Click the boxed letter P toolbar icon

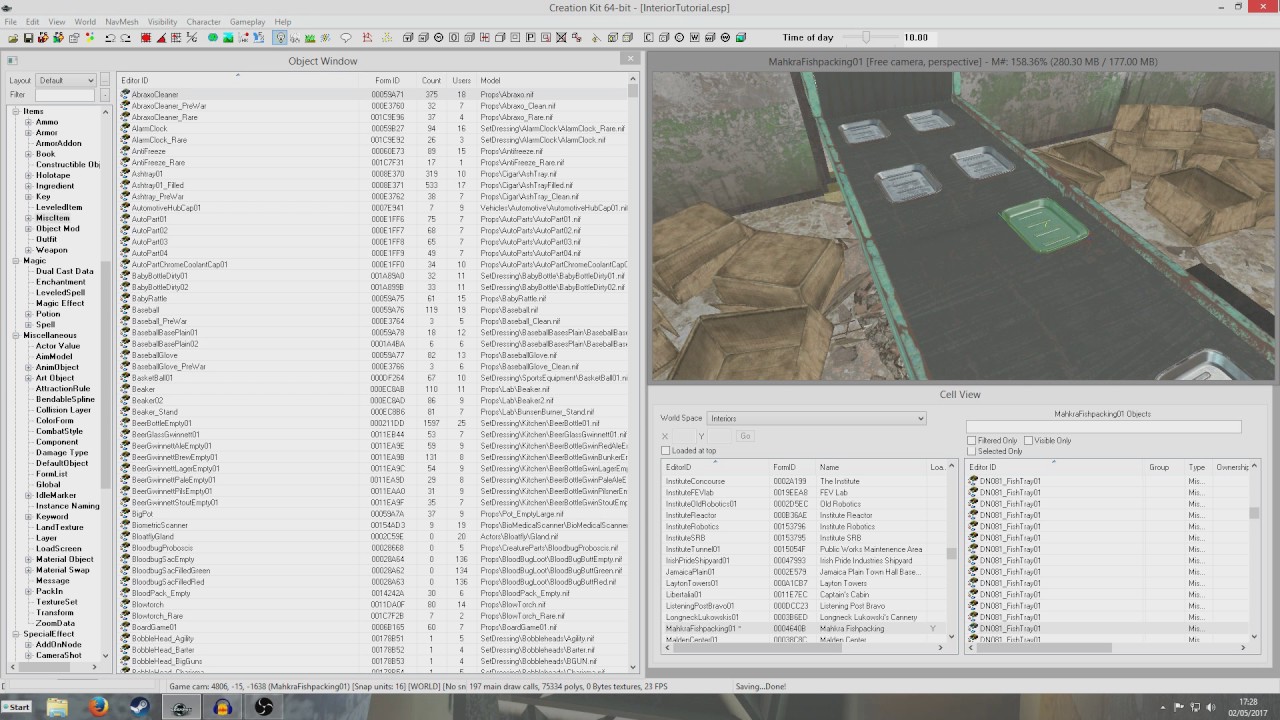pyautogui.click(x=530, y=38)
